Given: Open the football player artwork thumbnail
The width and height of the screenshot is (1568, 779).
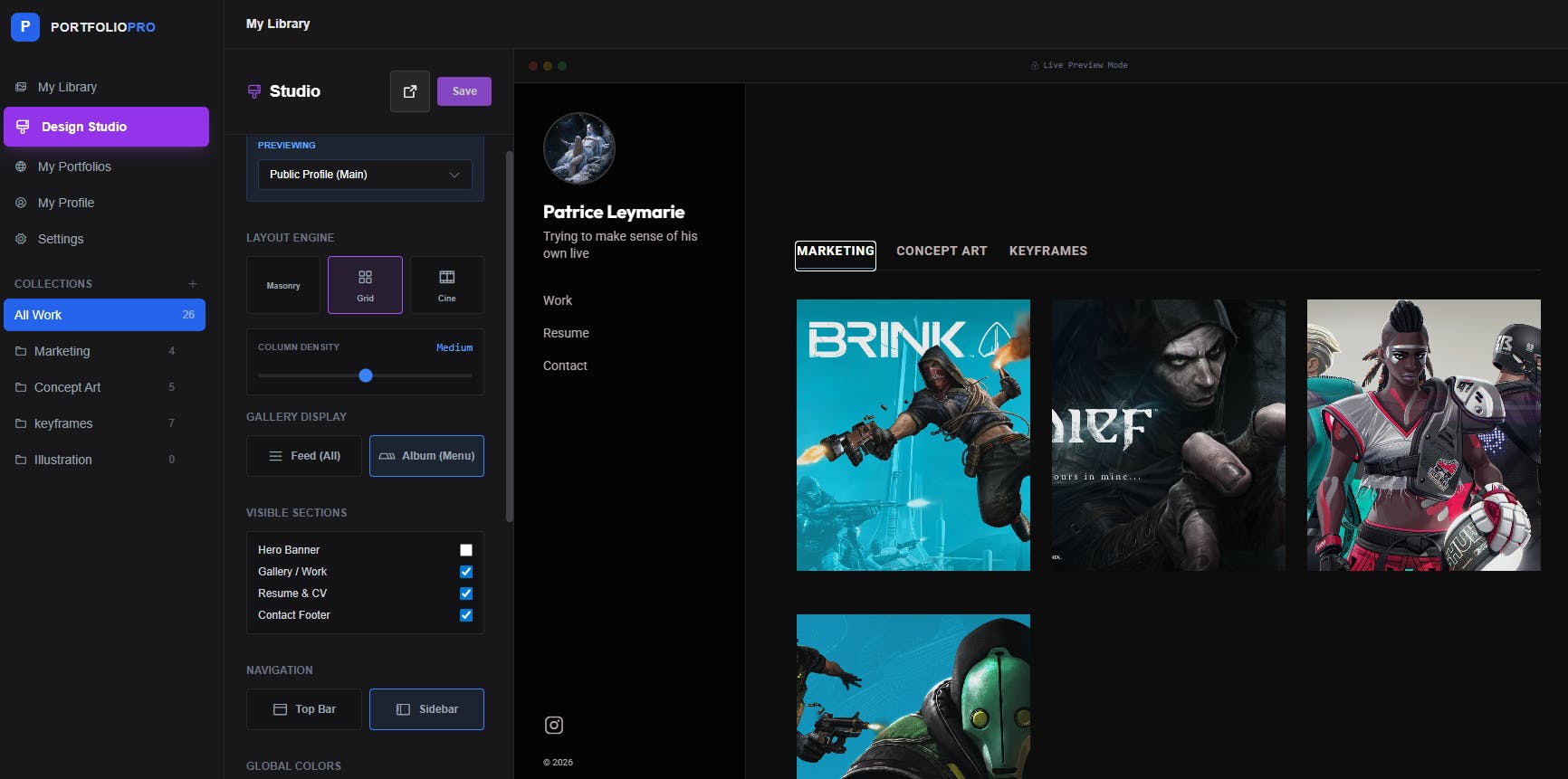Looking at the screenshot, I should click(x=1424, y=435).
